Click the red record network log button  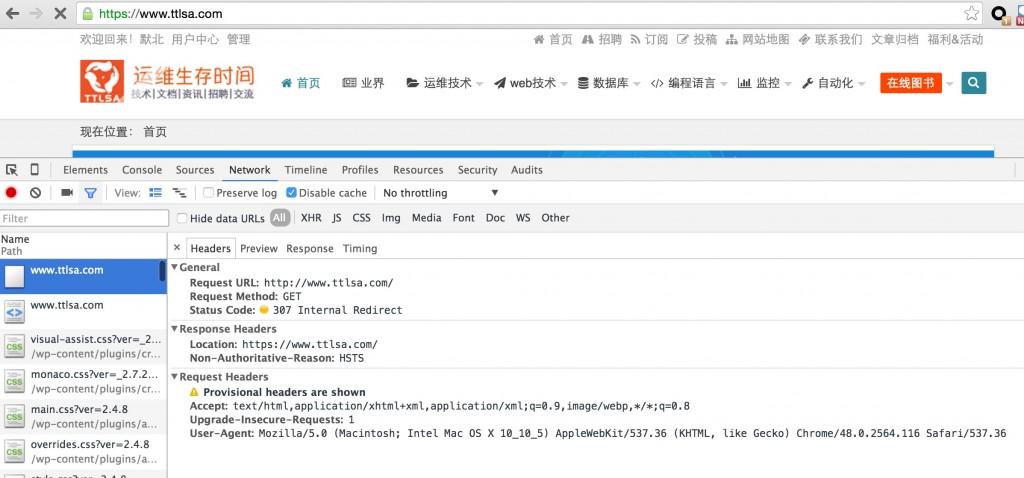[11, 193]
